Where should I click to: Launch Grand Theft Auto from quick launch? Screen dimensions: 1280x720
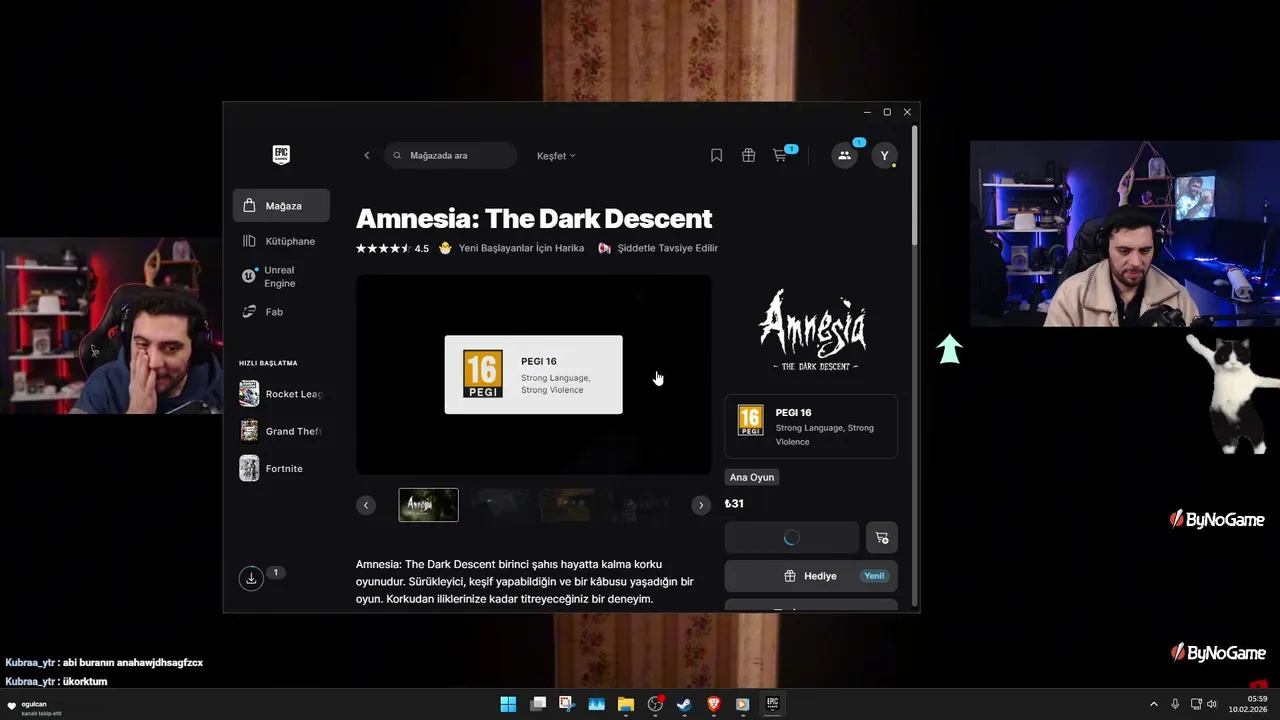pos(281,431)
